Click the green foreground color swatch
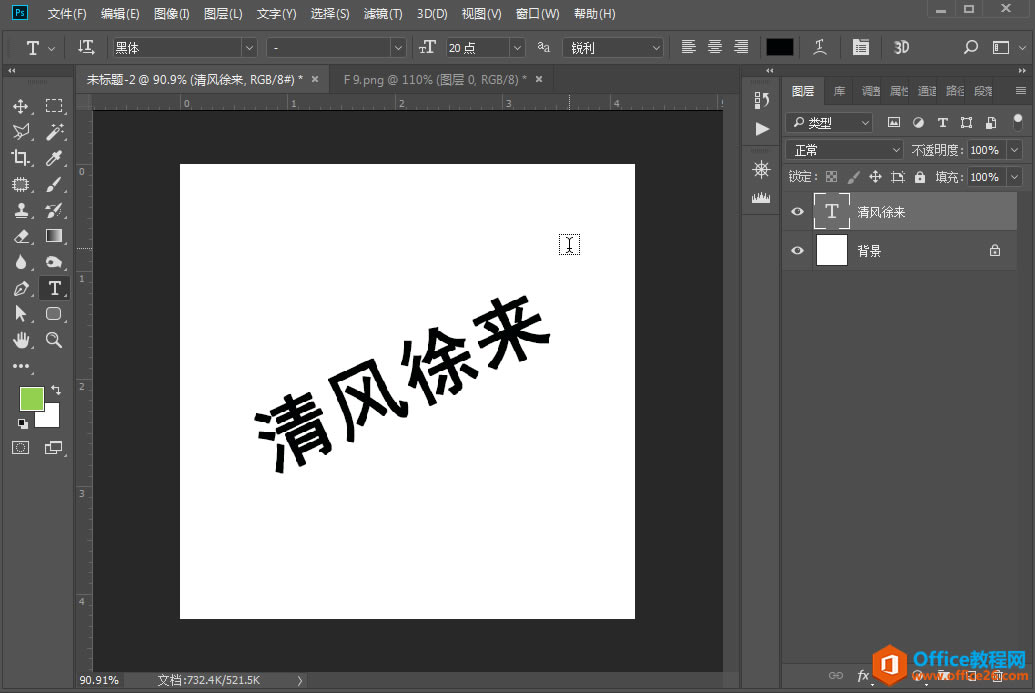The height and width of the screenshot is (693, 1035). pyautogui.click(x=31, y=399)
